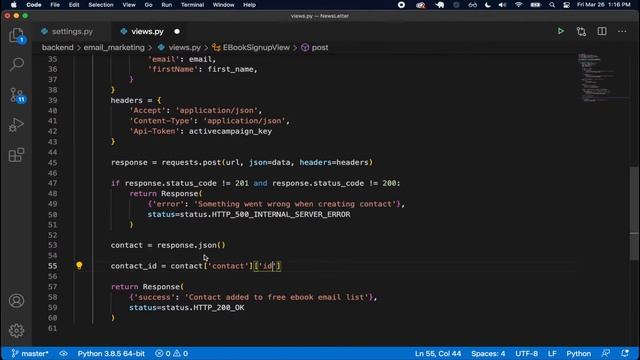Viewport: 640px width, 360px height.
Task: Click 'activecampaign_key' on line 42
Action: 230,131
